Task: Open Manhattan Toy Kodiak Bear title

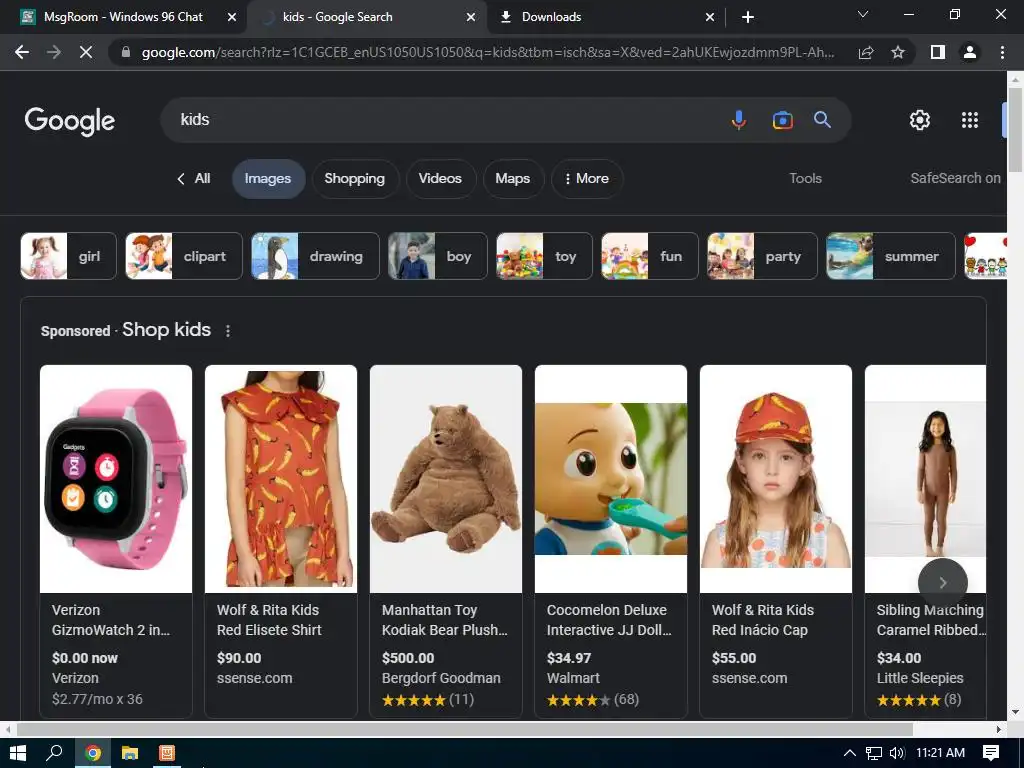Action: (445, 620)
